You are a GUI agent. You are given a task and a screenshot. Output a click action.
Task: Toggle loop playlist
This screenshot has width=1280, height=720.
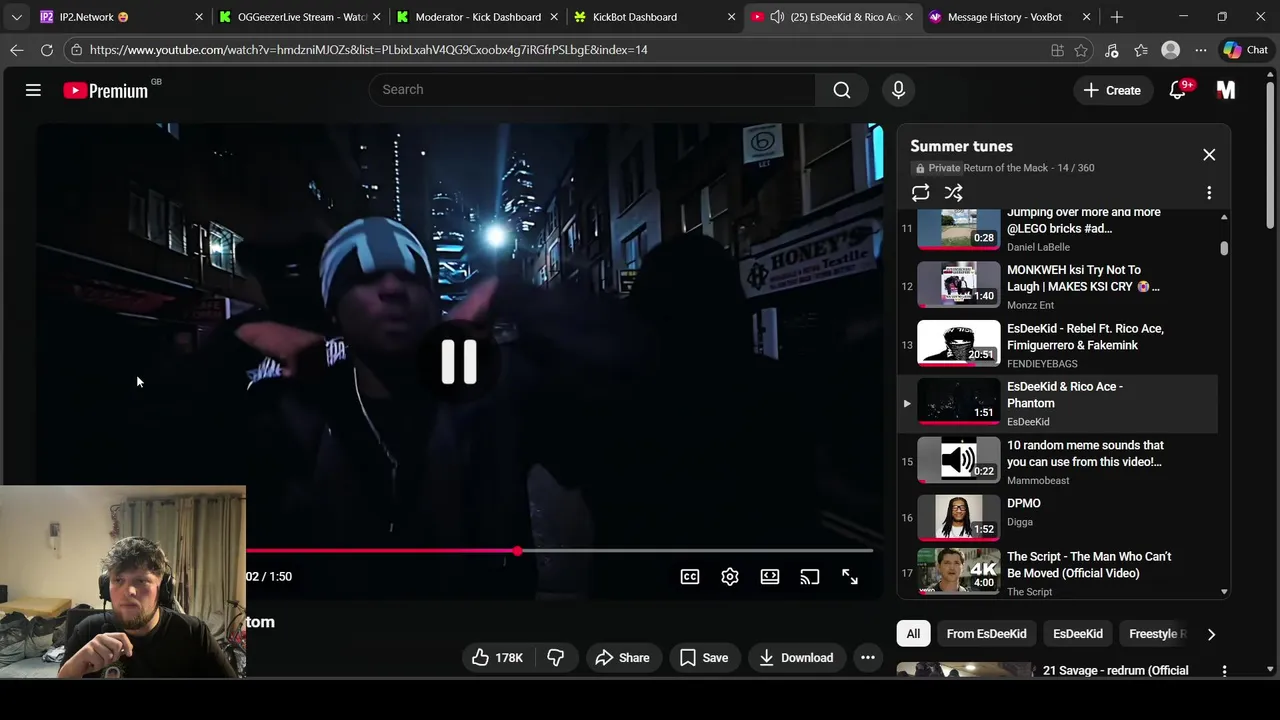point(920,193)
